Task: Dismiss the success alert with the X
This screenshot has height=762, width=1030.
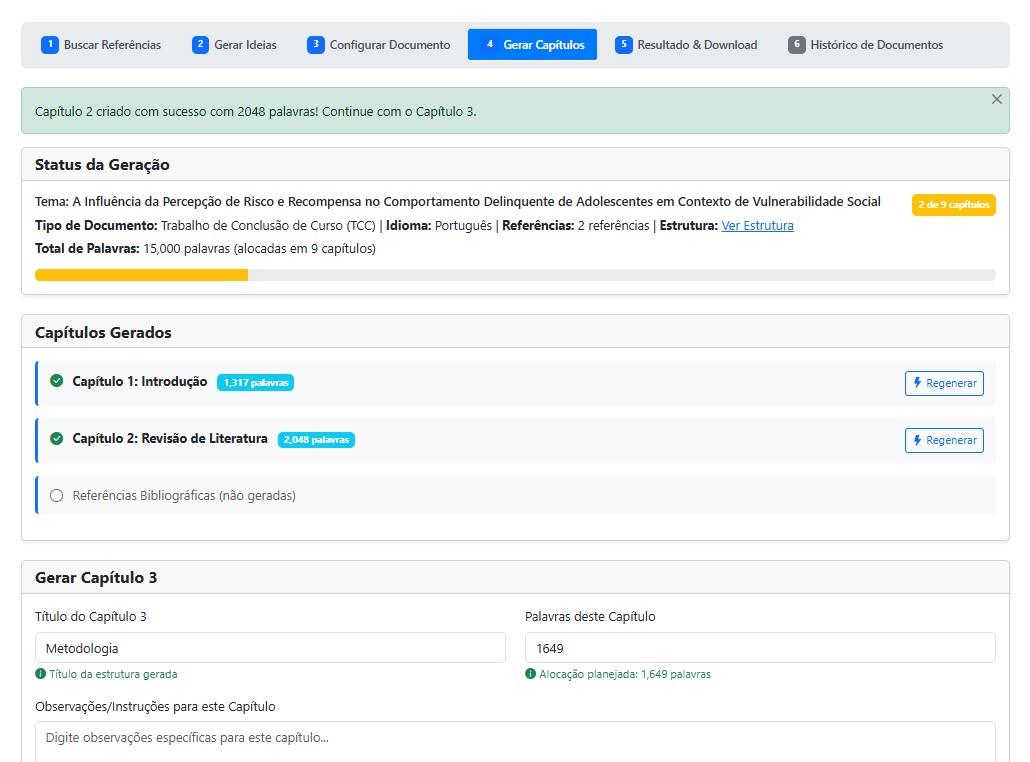Action: (996, 99)
